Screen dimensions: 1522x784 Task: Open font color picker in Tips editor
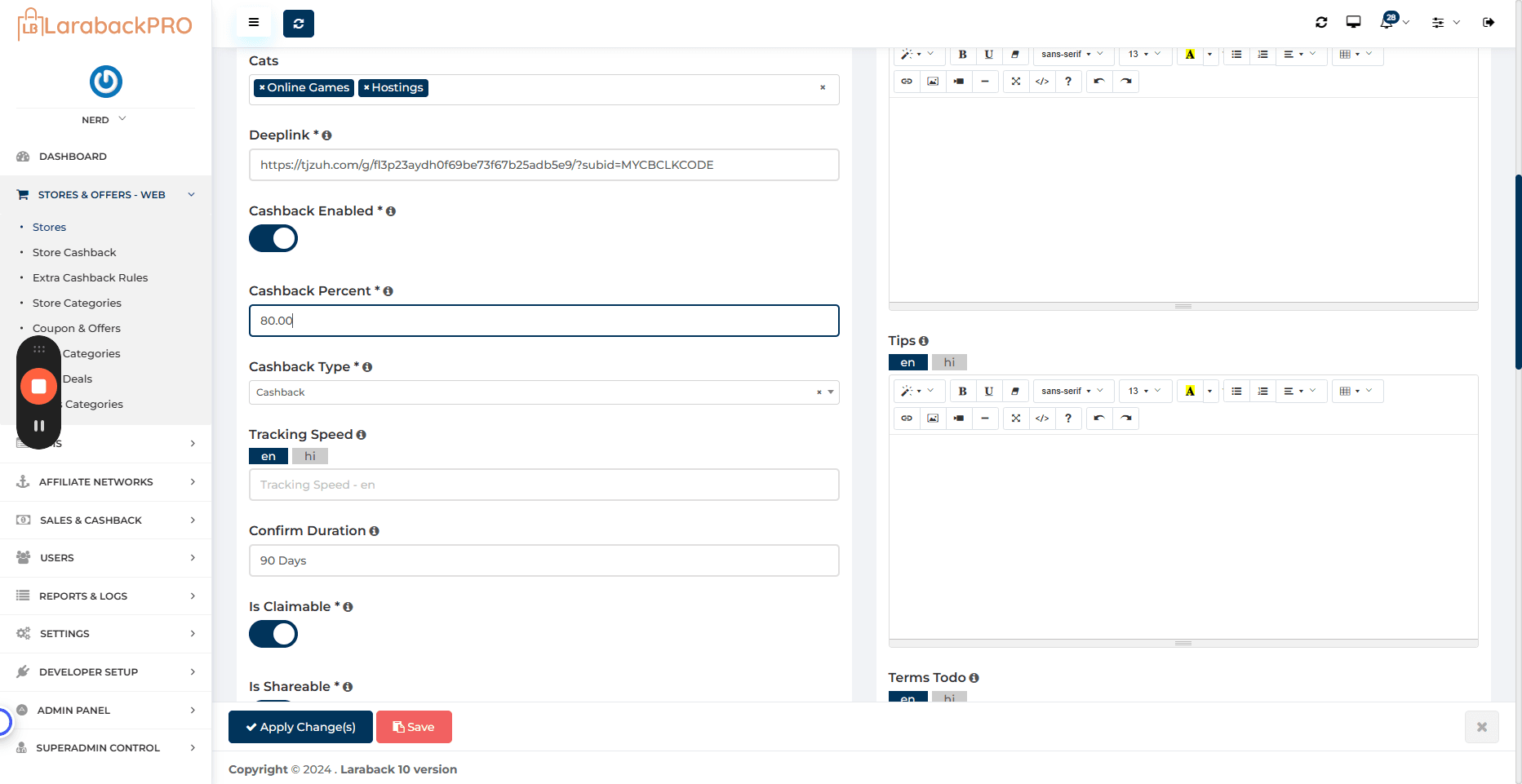pos(1209,391)
